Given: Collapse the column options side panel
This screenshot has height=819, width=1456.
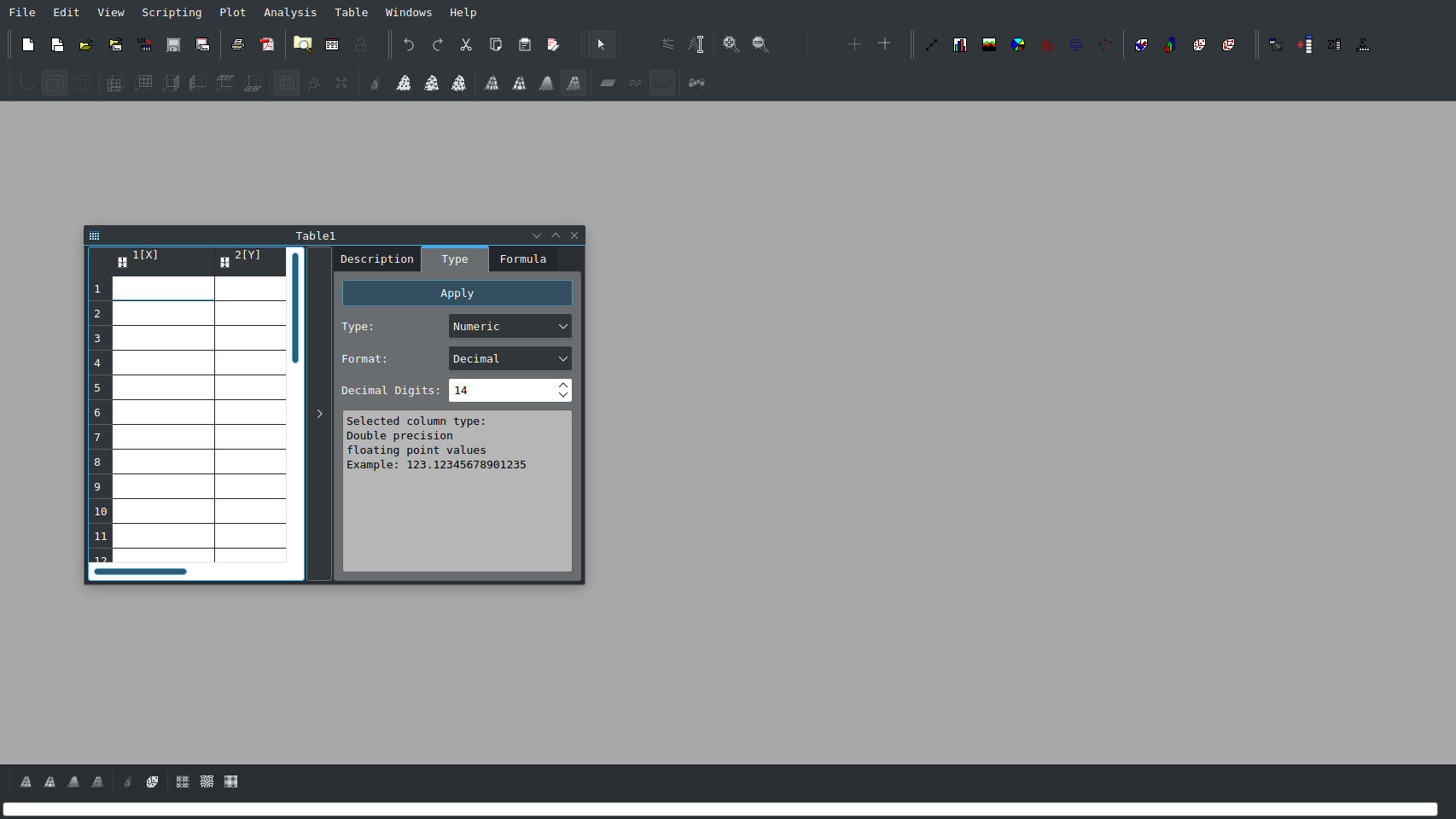Looking at the screenshot, I should [319, 413].
